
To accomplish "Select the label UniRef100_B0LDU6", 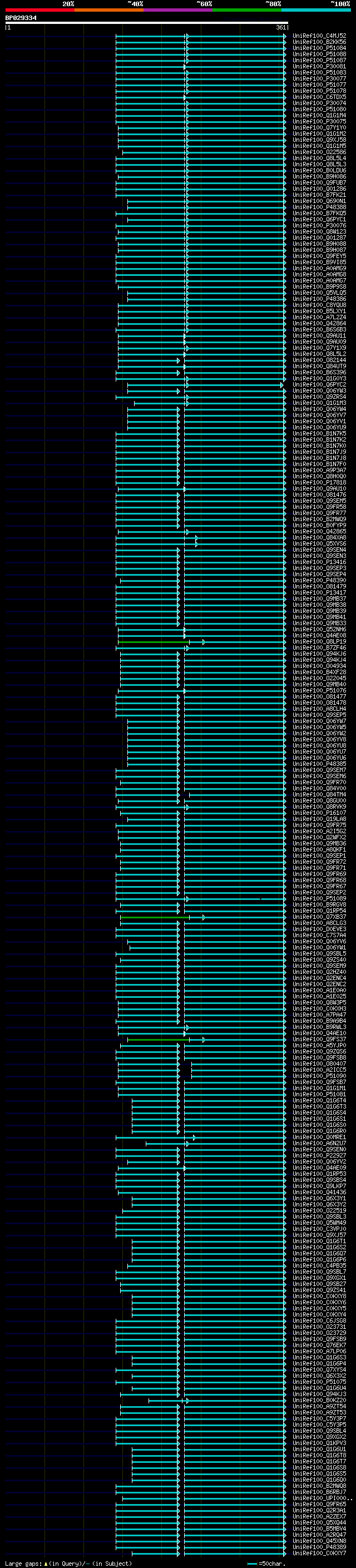I will tap(319, 170).
